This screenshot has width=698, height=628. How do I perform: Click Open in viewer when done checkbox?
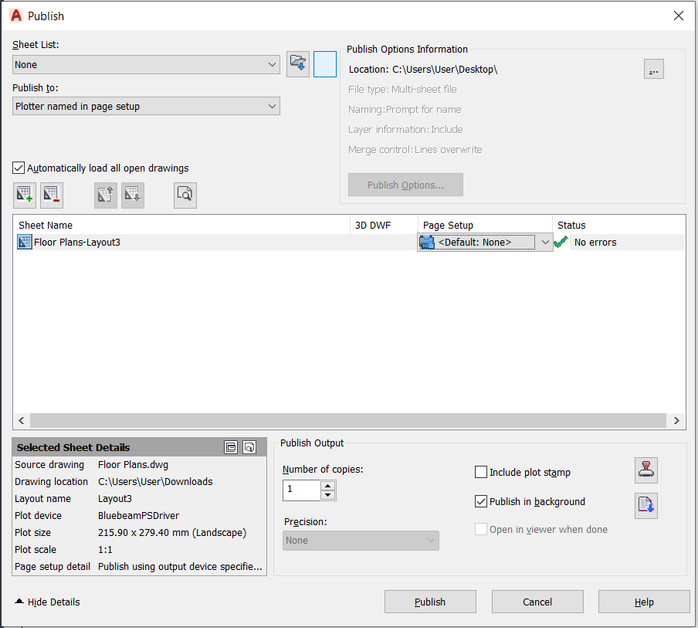coord(481,529)
